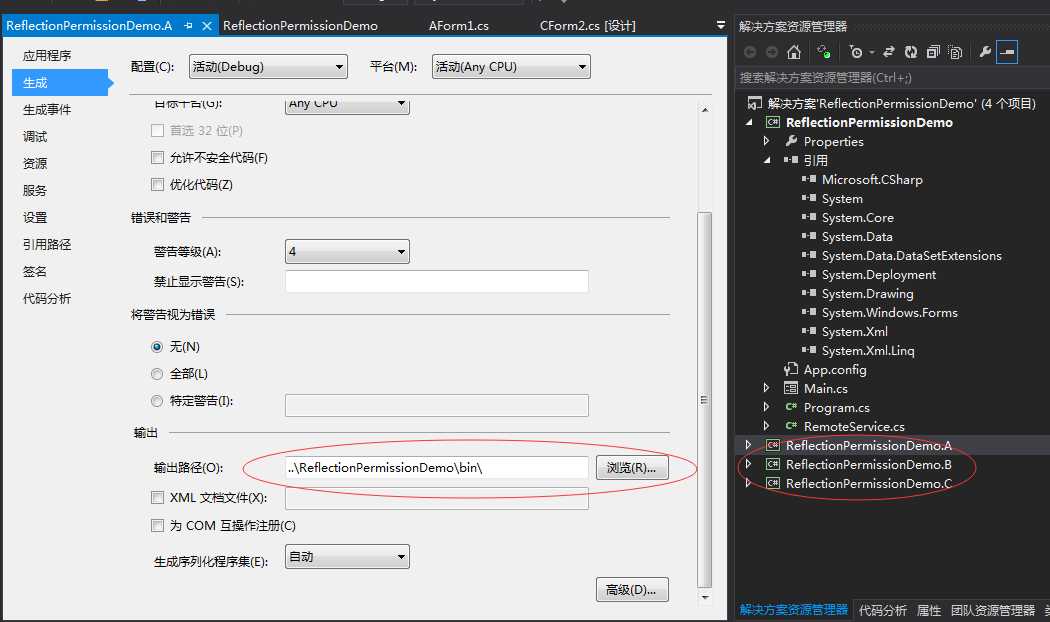This screenshot has height=622, width=1050.
Task: Click the App.config file icon
Action: click(x=791, y=369)
